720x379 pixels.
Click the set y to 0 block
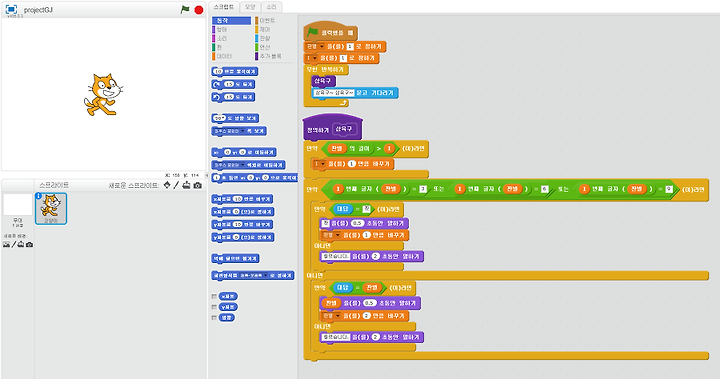coord(243,238)
